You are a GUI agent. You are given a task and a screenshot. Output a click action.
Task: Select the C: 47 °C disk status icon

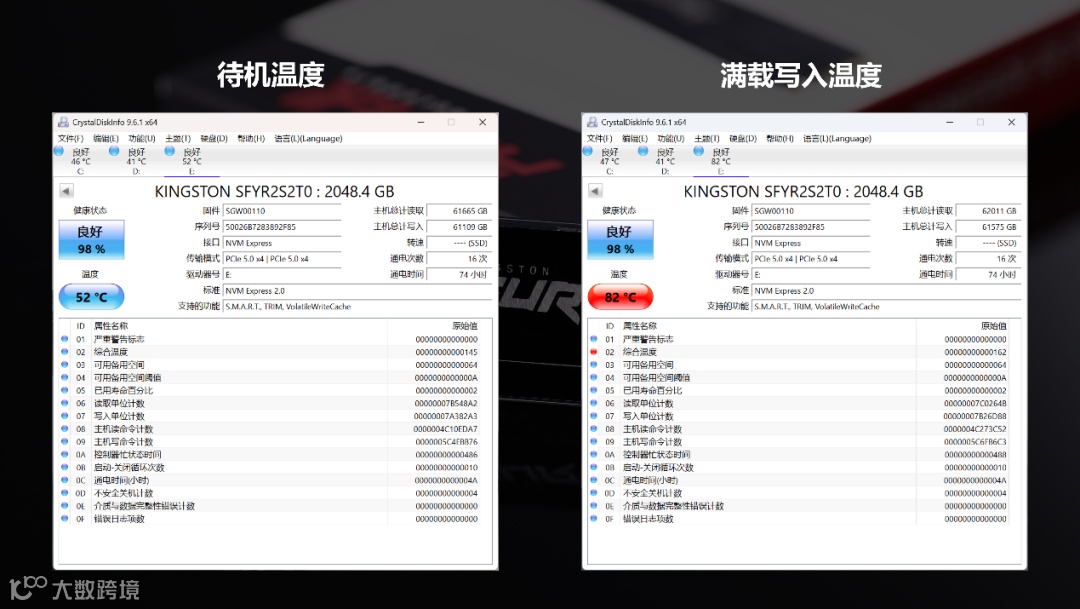coord(588,151)
